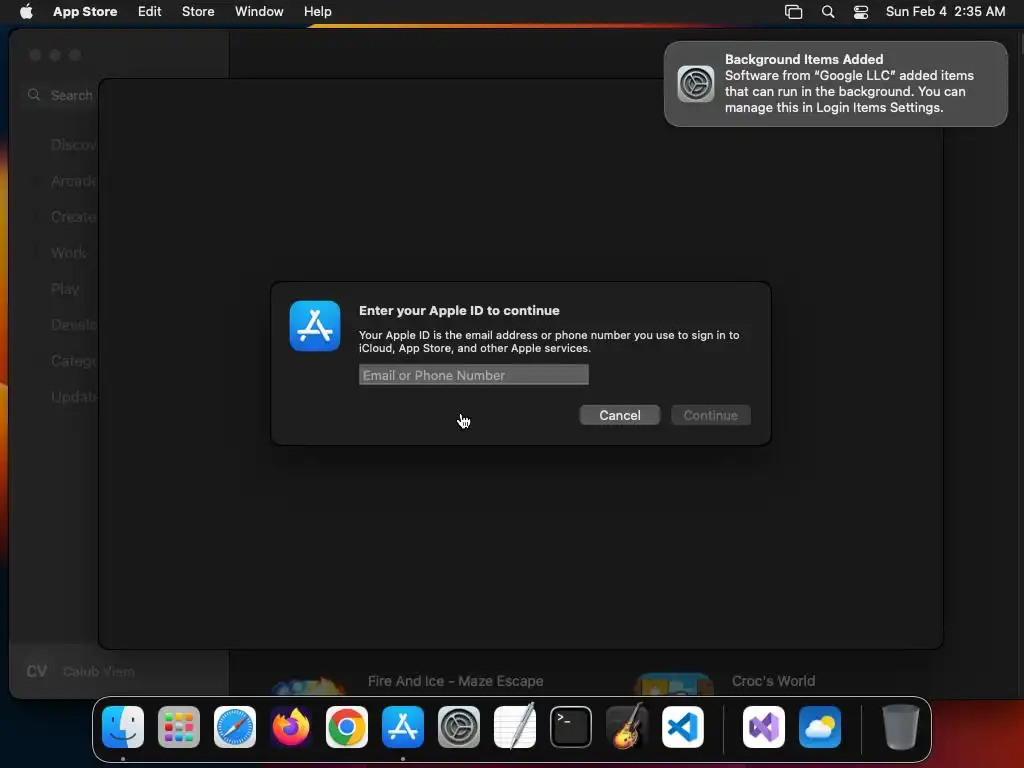Launch Terminal from the Dock
Viewport: 1024px width, 768px height.
(x=571, y=727)
